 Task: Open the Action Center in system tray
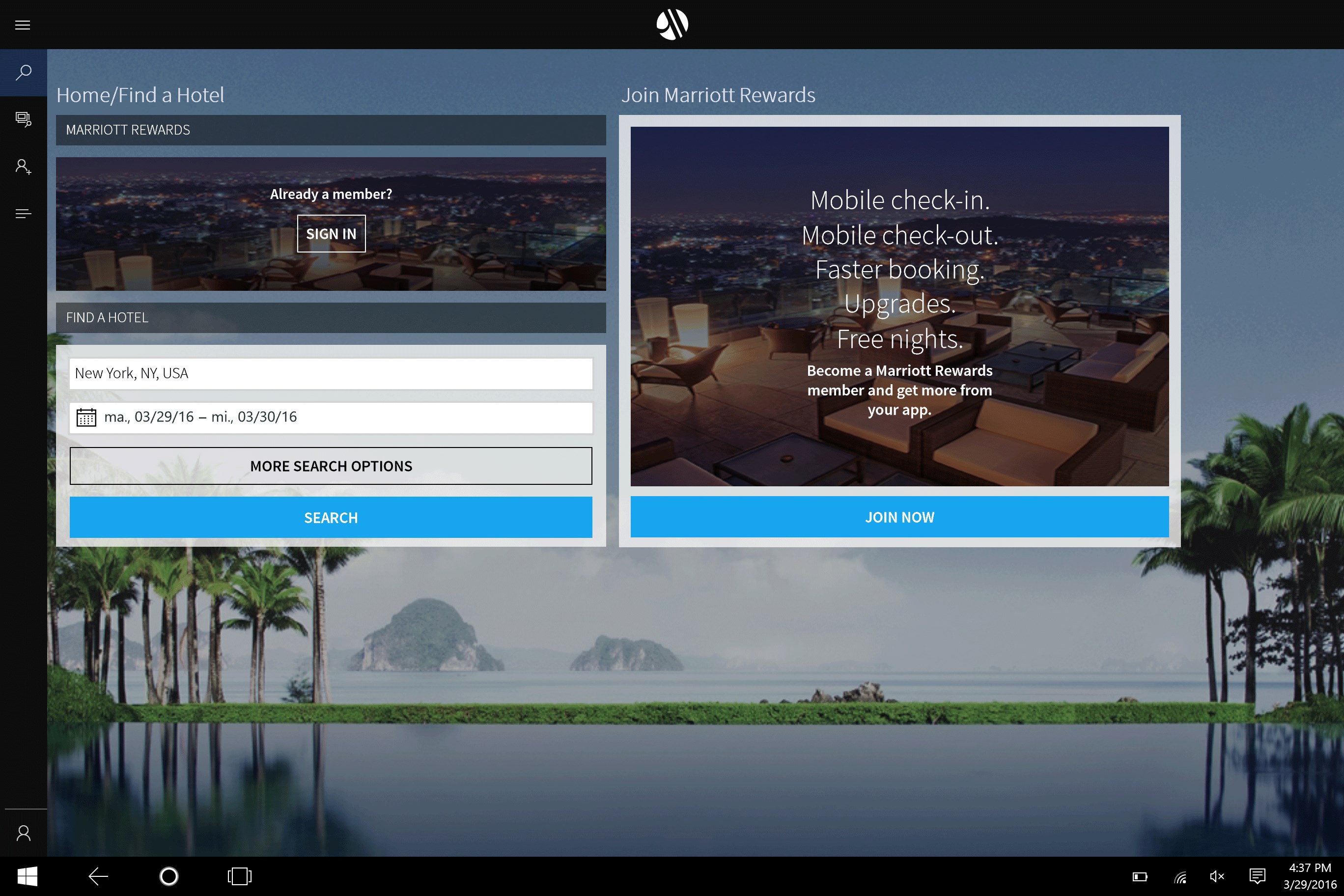pyautogui.click(x=1257, y=875)
